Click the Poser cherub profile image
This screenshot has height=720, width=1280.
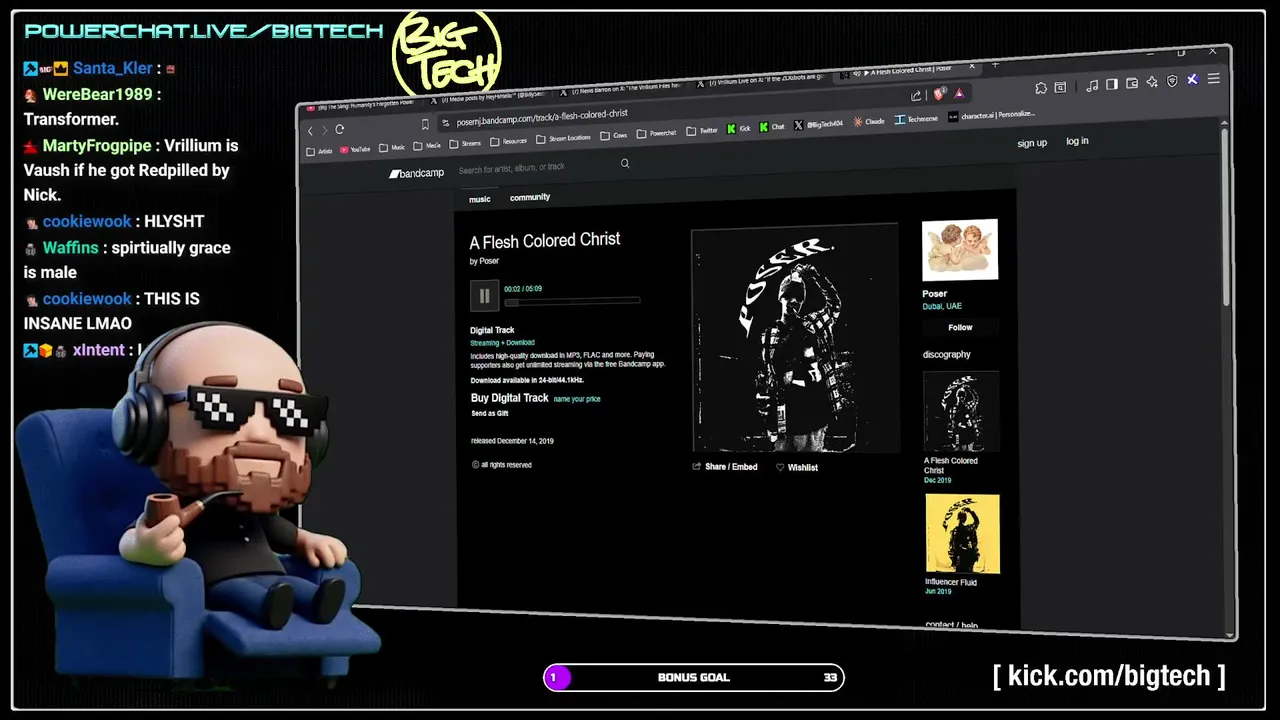(960, 250)
